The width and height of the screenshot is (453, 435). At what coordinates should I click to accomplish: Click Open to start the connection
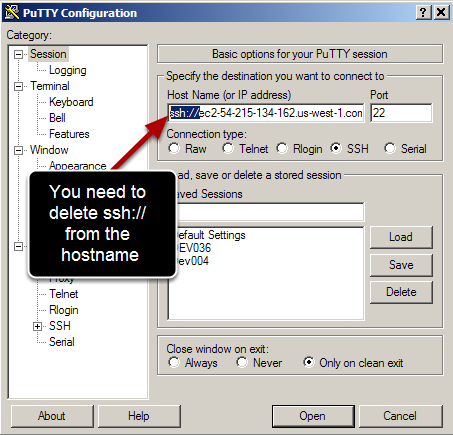[313, 416]
